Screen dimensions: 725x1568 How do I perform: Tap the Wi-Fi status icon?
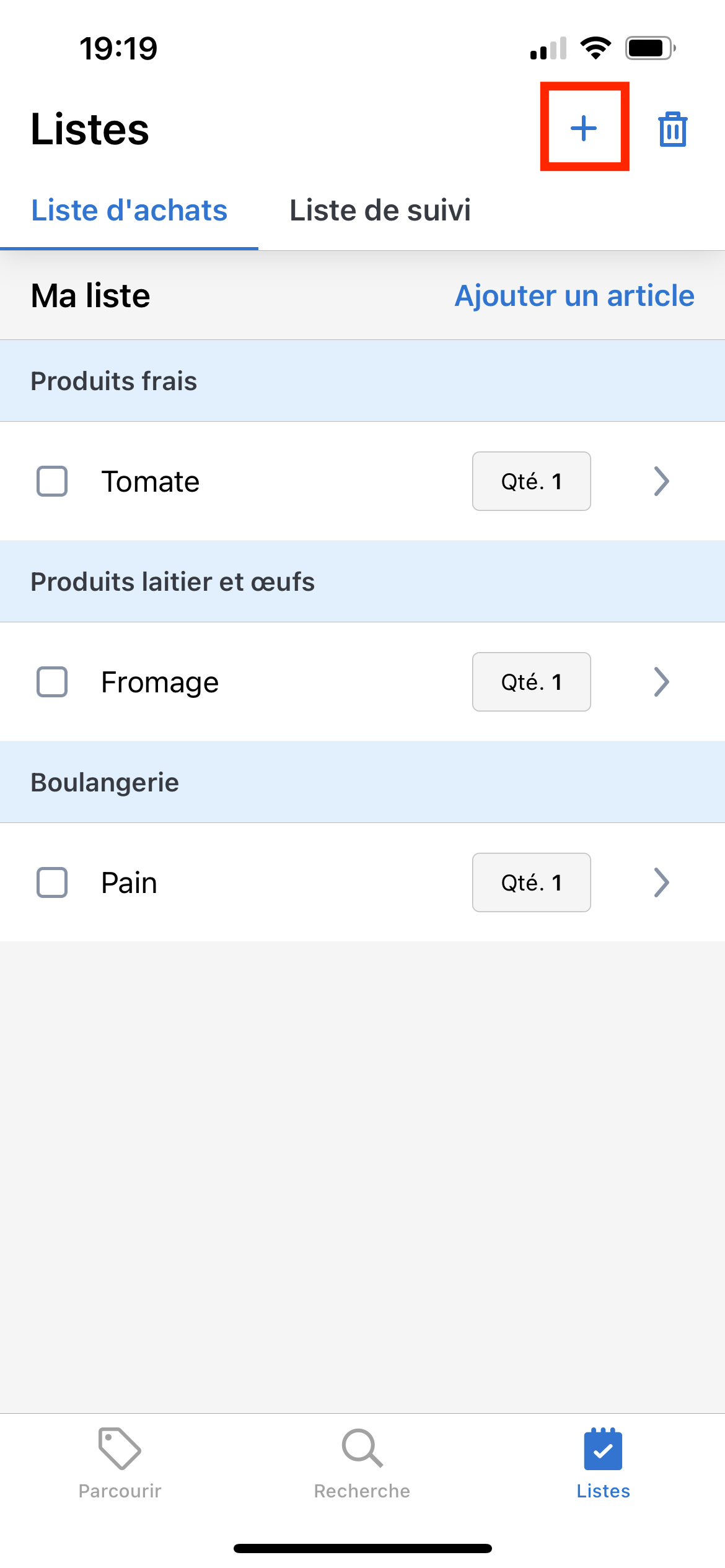point(595,48)
